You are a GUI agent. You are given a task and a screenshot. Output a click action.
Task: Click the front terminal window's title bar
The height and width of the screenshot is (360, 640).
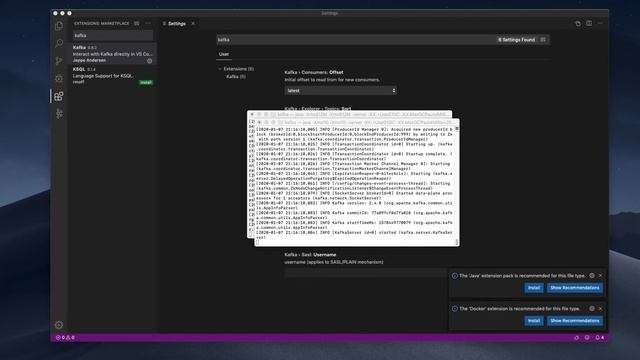click(357, 122)
